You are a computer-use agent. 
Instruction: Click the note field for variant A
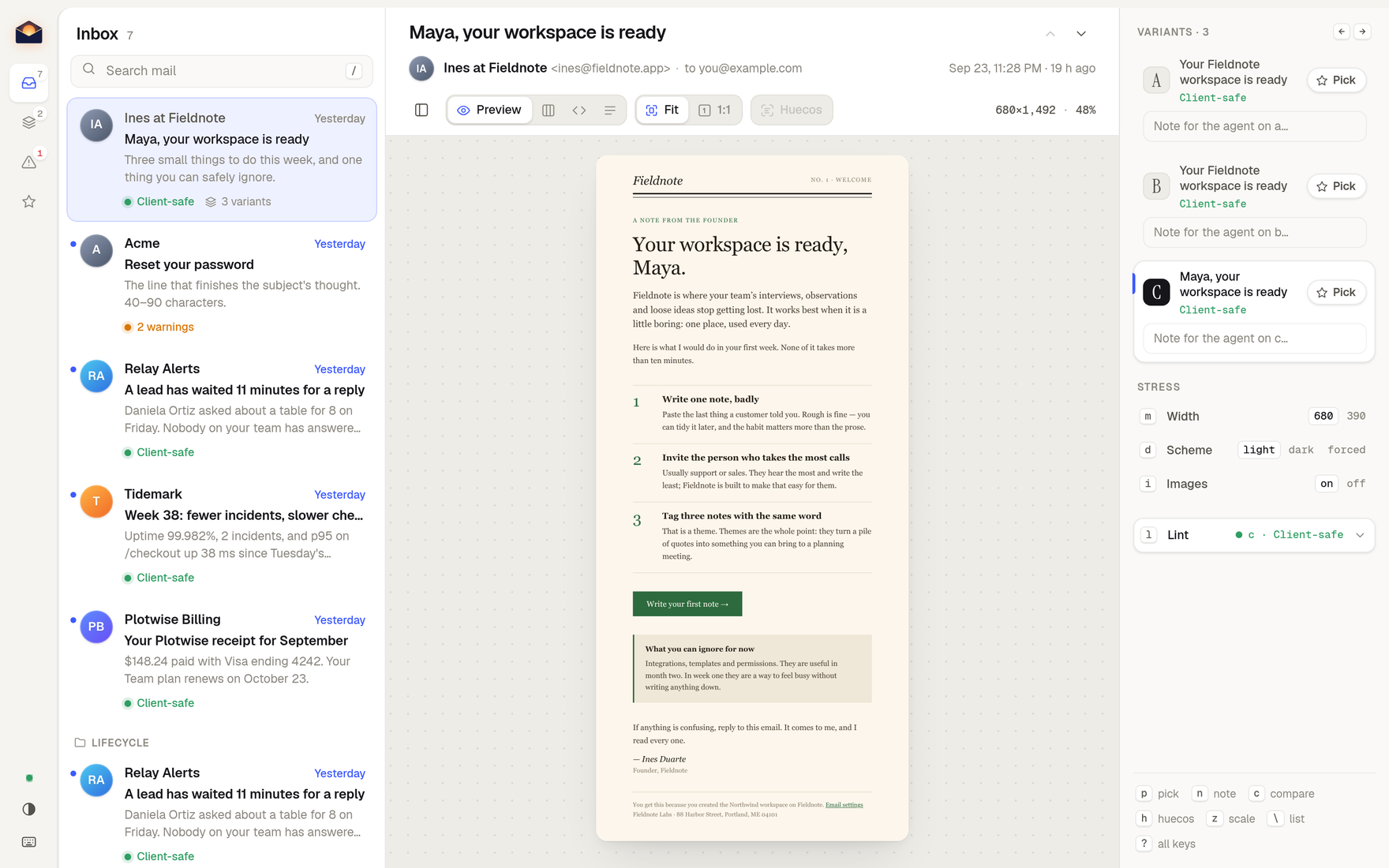click(1254, 126)
